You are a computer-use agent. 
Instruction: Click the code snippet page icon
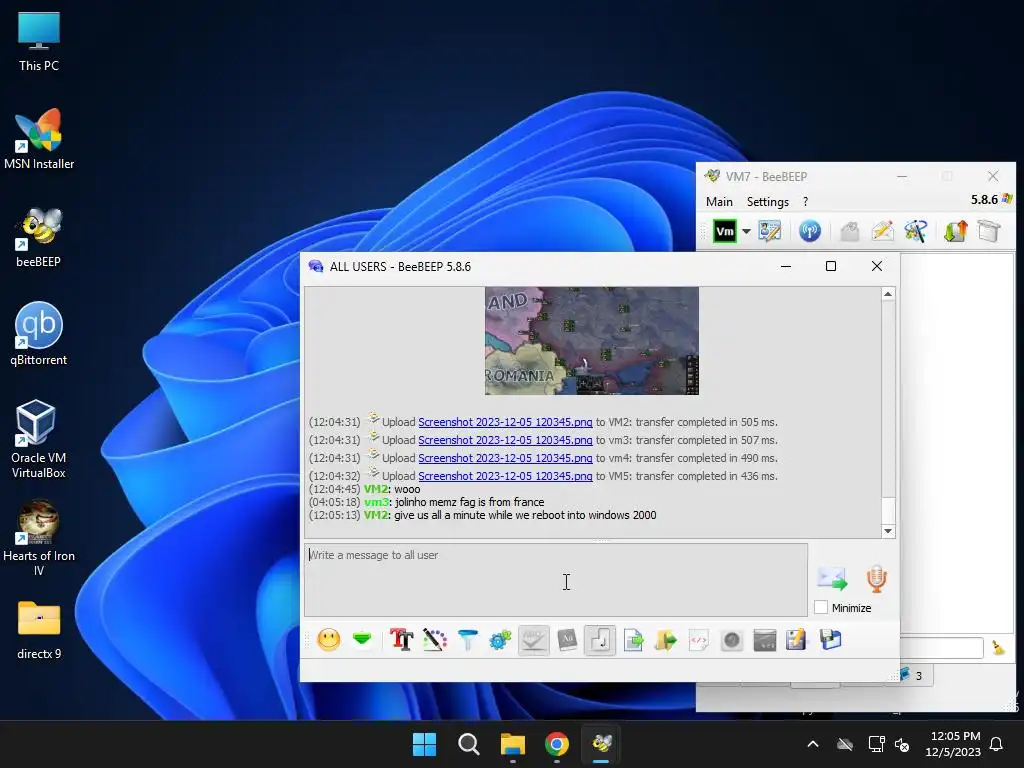coord(699,640)
